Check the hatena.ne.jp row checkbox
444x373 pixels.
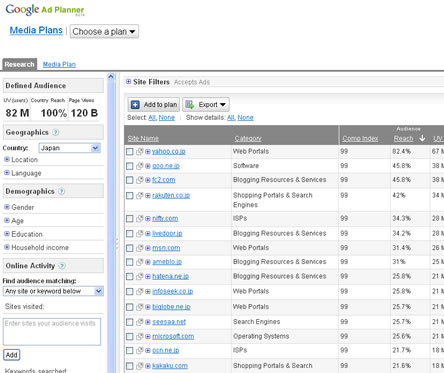tap(130, 276)
